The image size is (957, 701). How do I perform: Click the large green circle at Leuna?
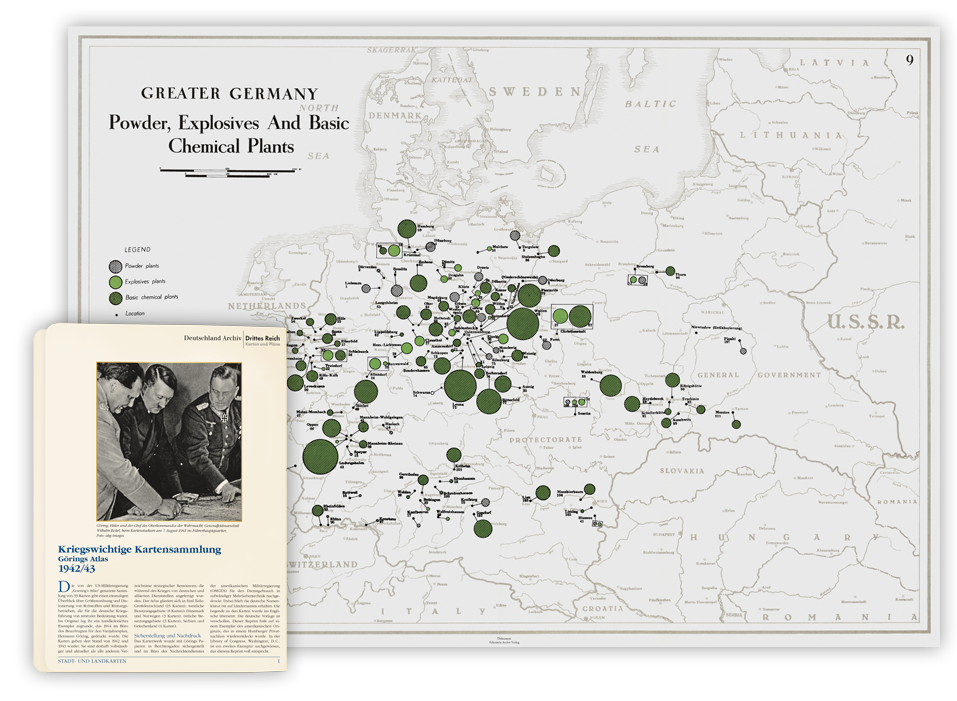(460, 386)
